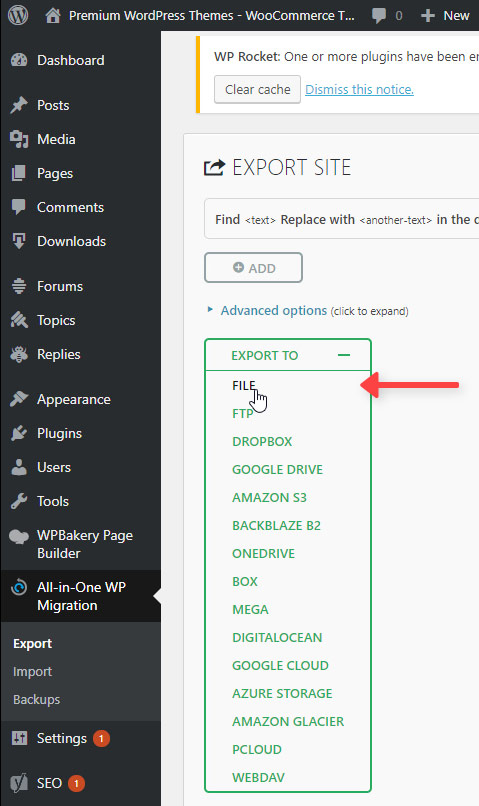Click the Media library icon
This screenshot has width=479, height=806.
19,139
